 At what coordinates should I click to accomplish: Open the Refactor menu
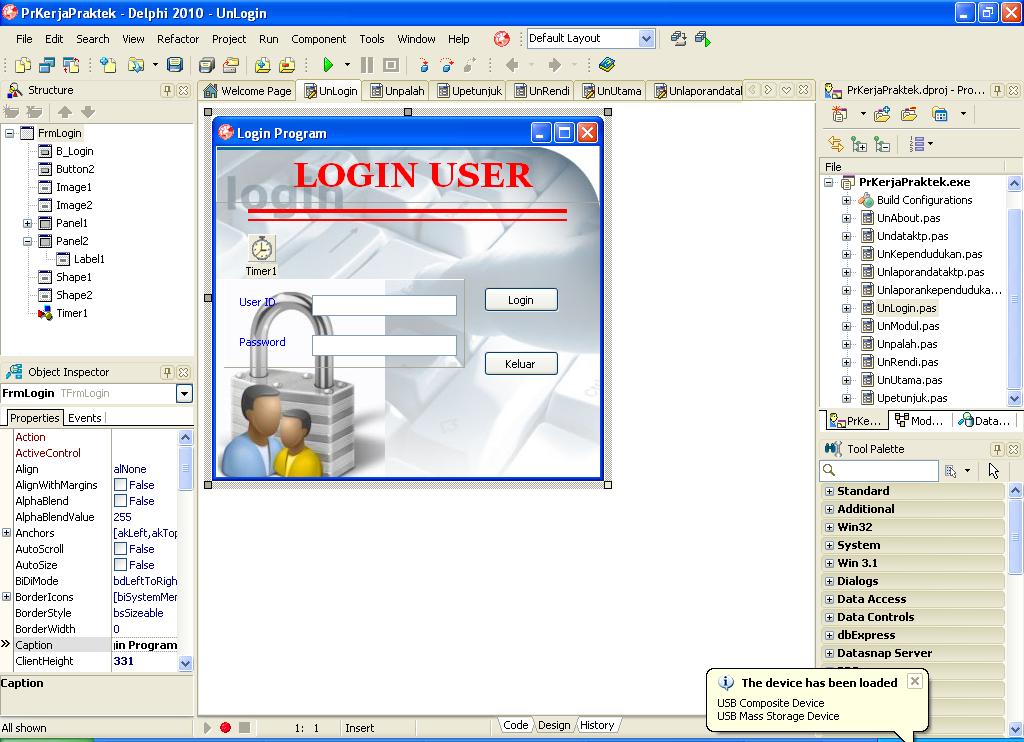click(178, 39)
